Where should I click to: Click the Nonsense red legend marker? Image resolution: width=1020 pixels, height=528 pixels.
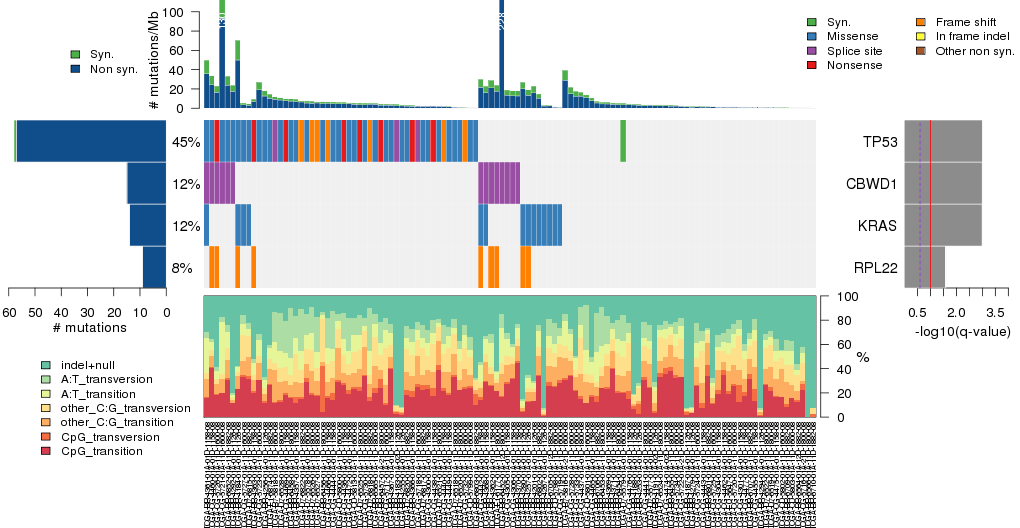pyautogui.click(x=812, y=65)
